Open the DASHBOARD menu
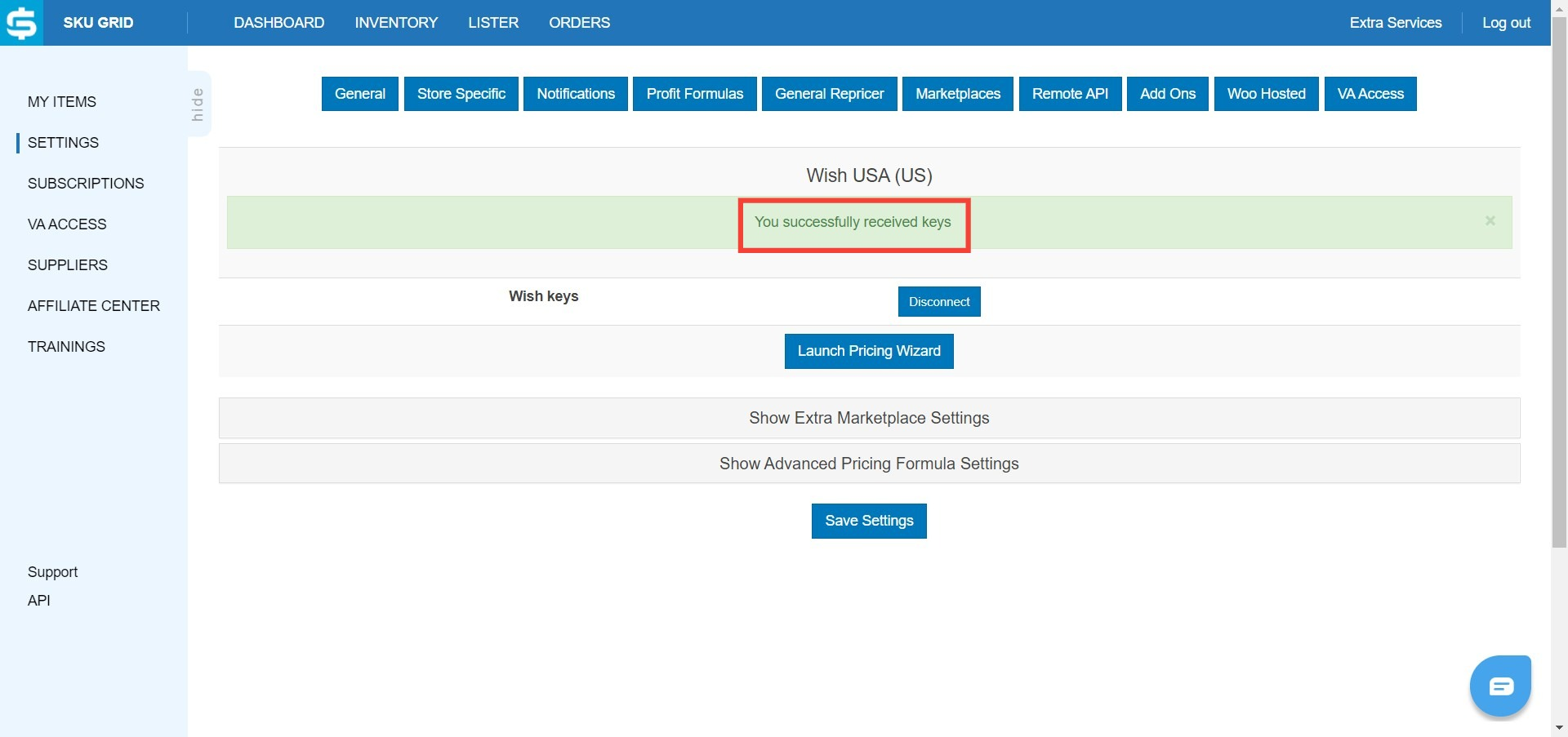The image size is (1568, 737). click(279, 23)
